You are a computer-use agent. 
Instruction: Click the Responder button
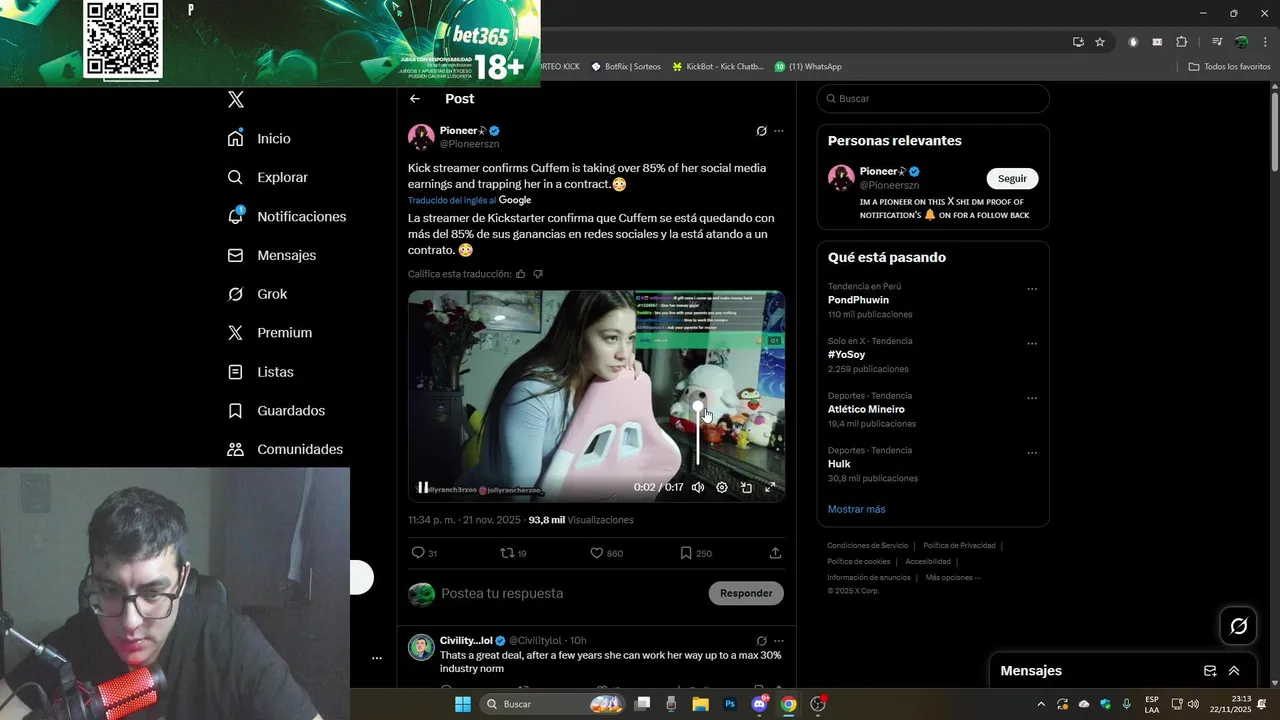tap(746, 593)
